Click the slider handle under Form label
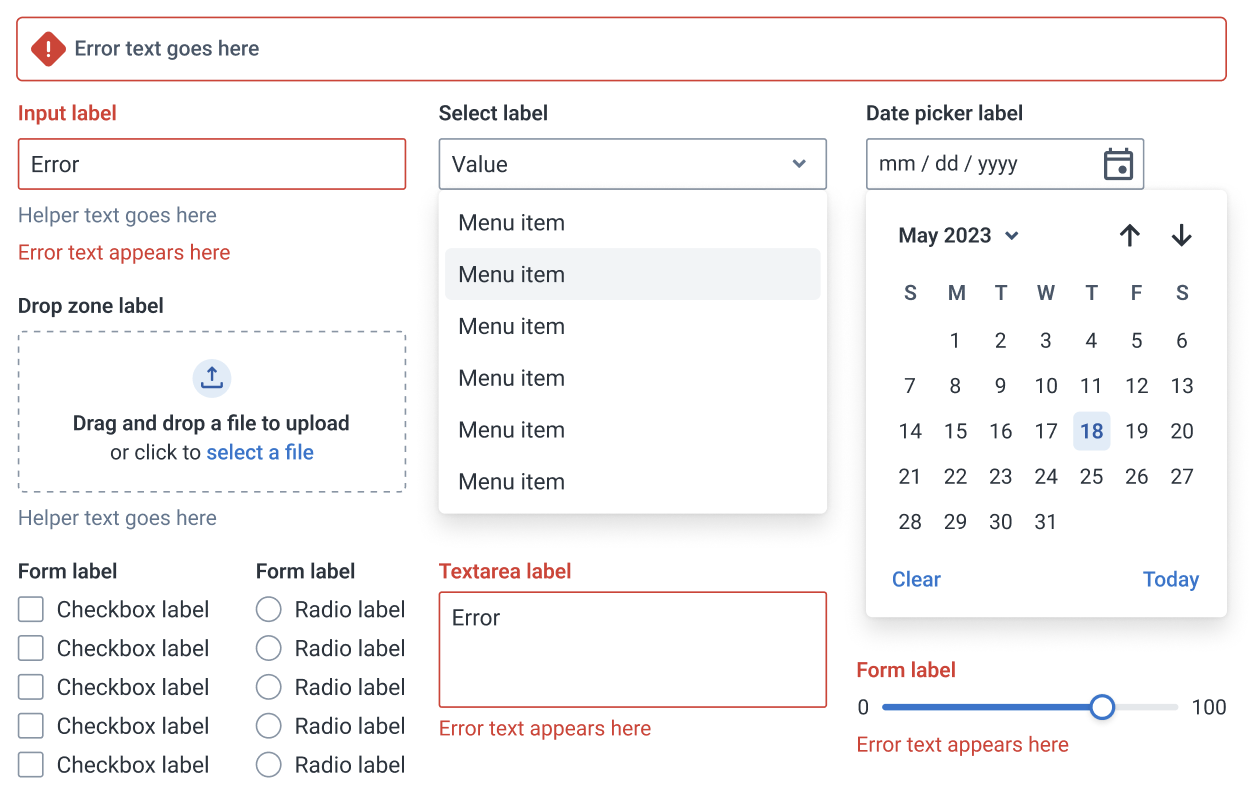This screenshot has height=798, width=1250. (x=1102, y=708)
